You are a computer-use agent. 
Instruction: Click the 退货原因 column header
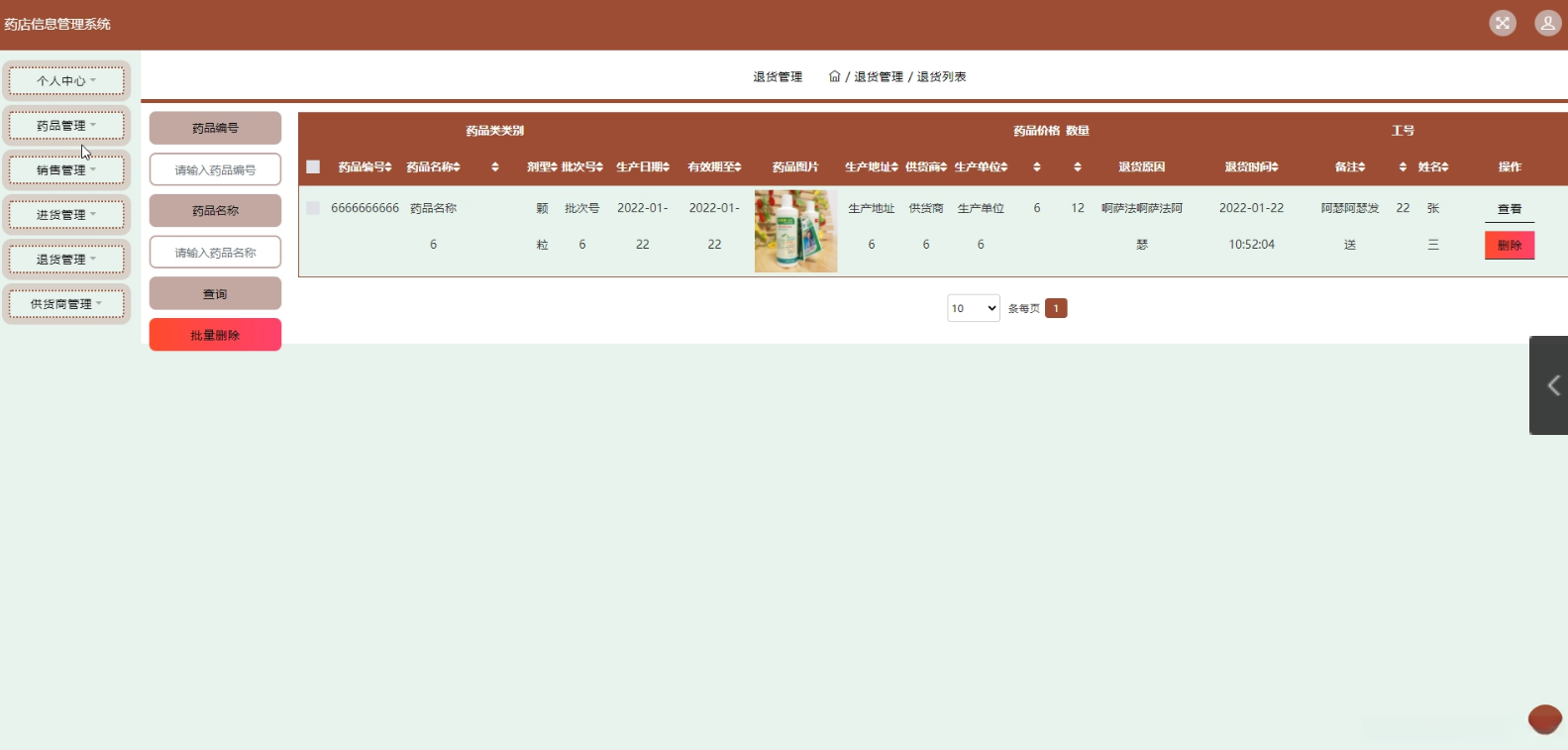tap(1141, 167)
